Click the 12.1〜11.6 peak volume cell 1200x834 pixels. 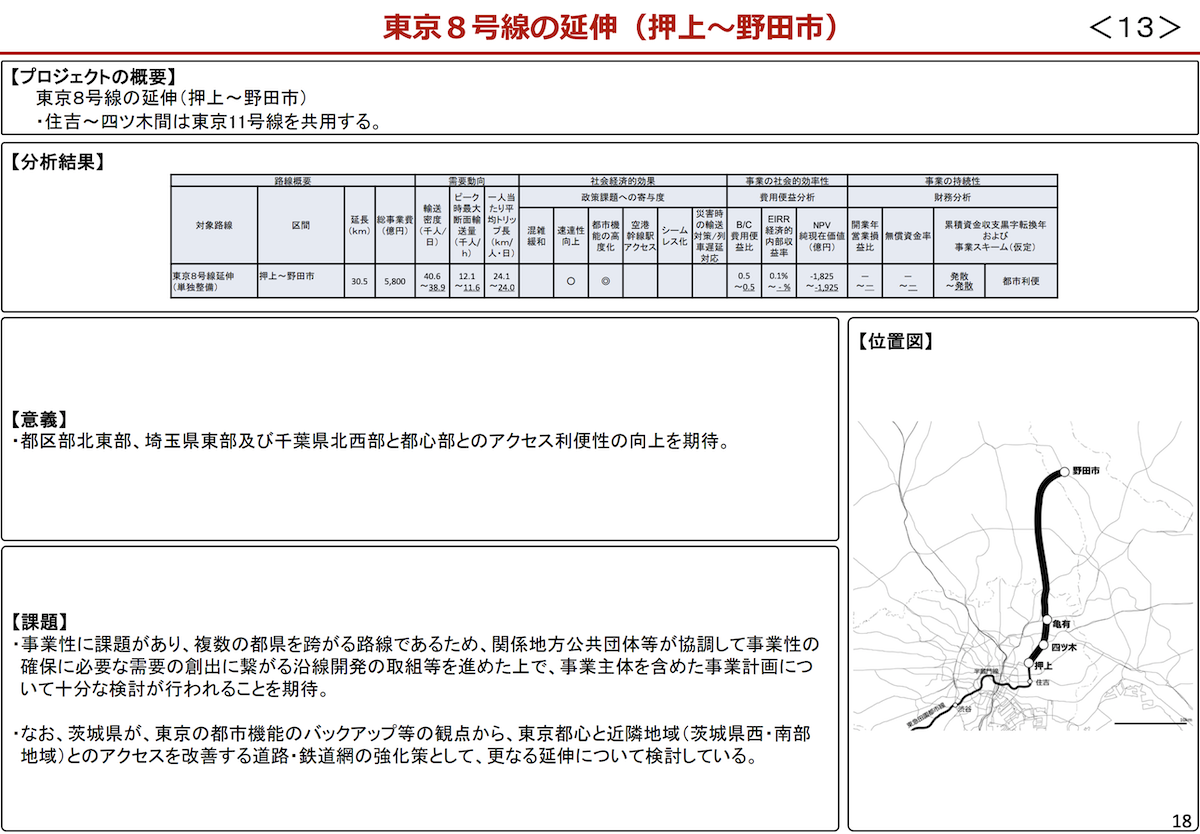coord(467,281)
